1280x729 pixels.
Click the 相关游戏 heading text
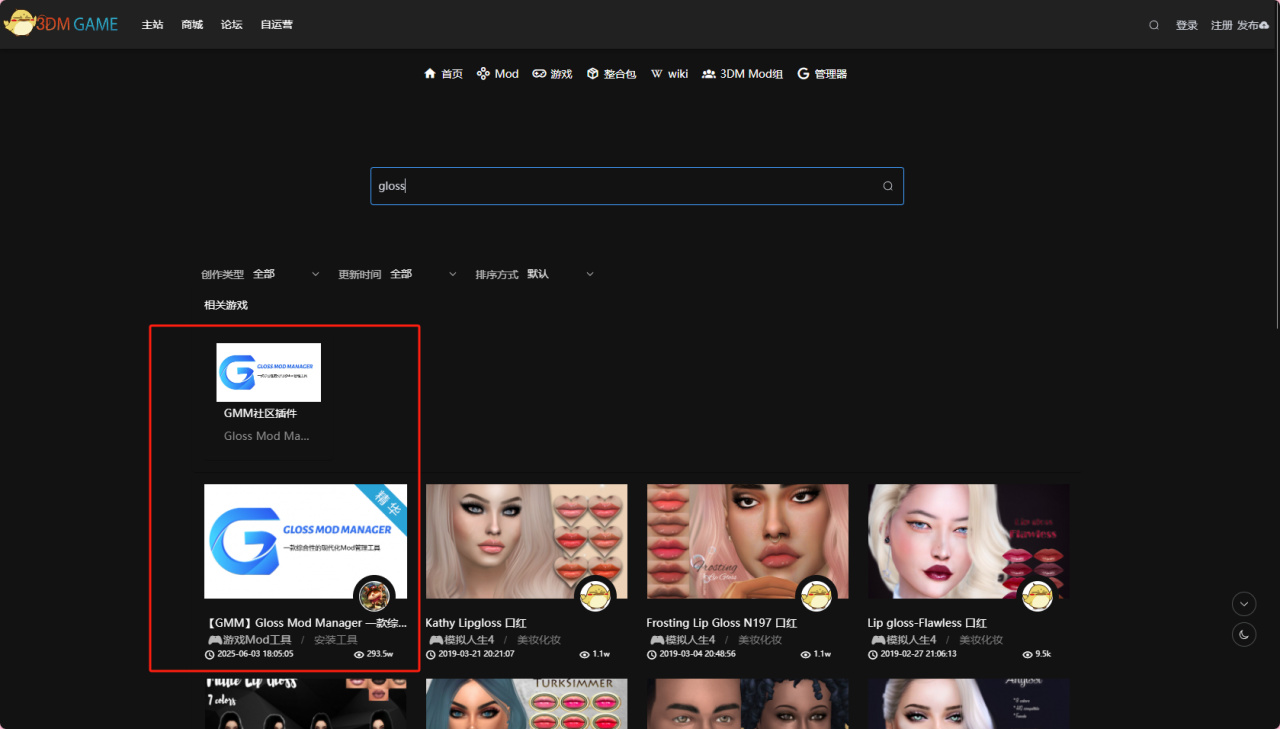click(x=226, y=305)
